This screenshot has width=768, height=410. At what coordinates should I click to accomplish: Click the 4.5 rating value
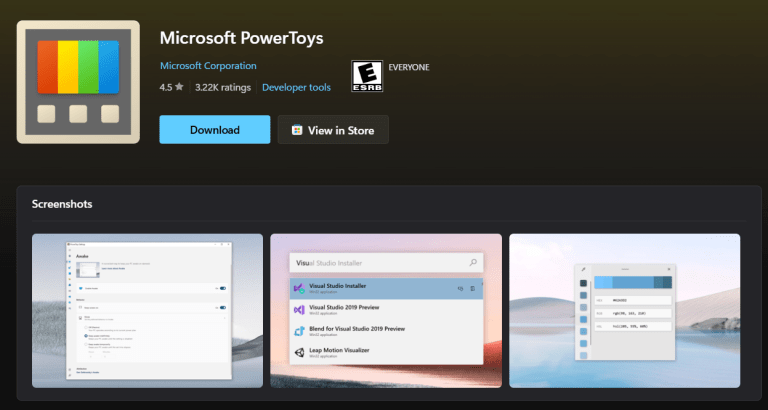166,88
